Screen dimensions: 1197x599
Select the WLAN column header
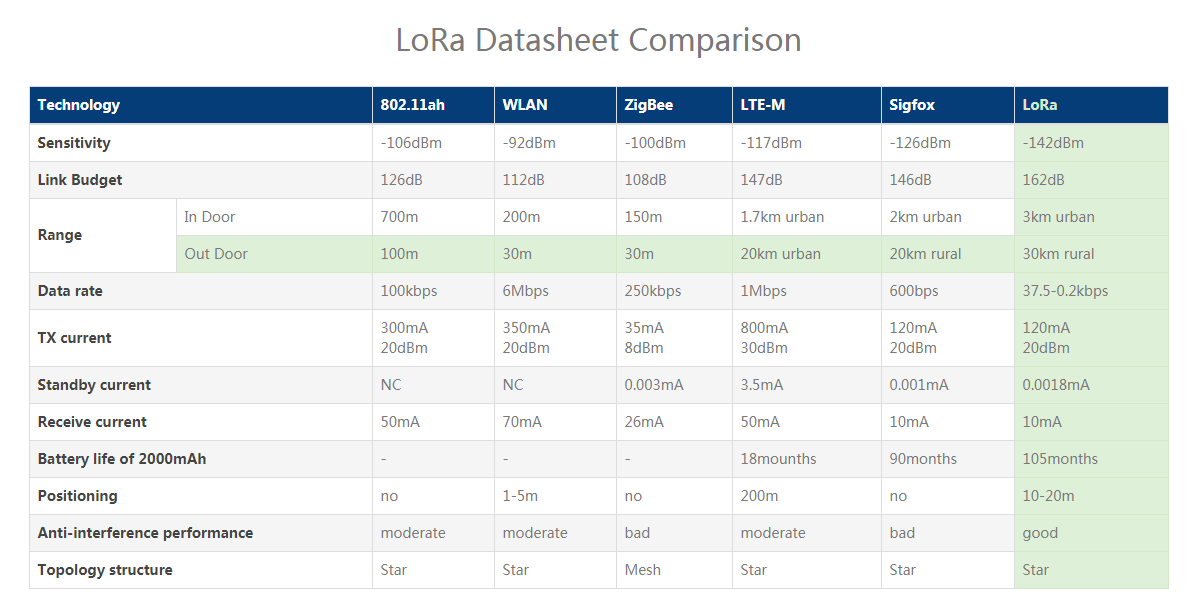(524, 105)
